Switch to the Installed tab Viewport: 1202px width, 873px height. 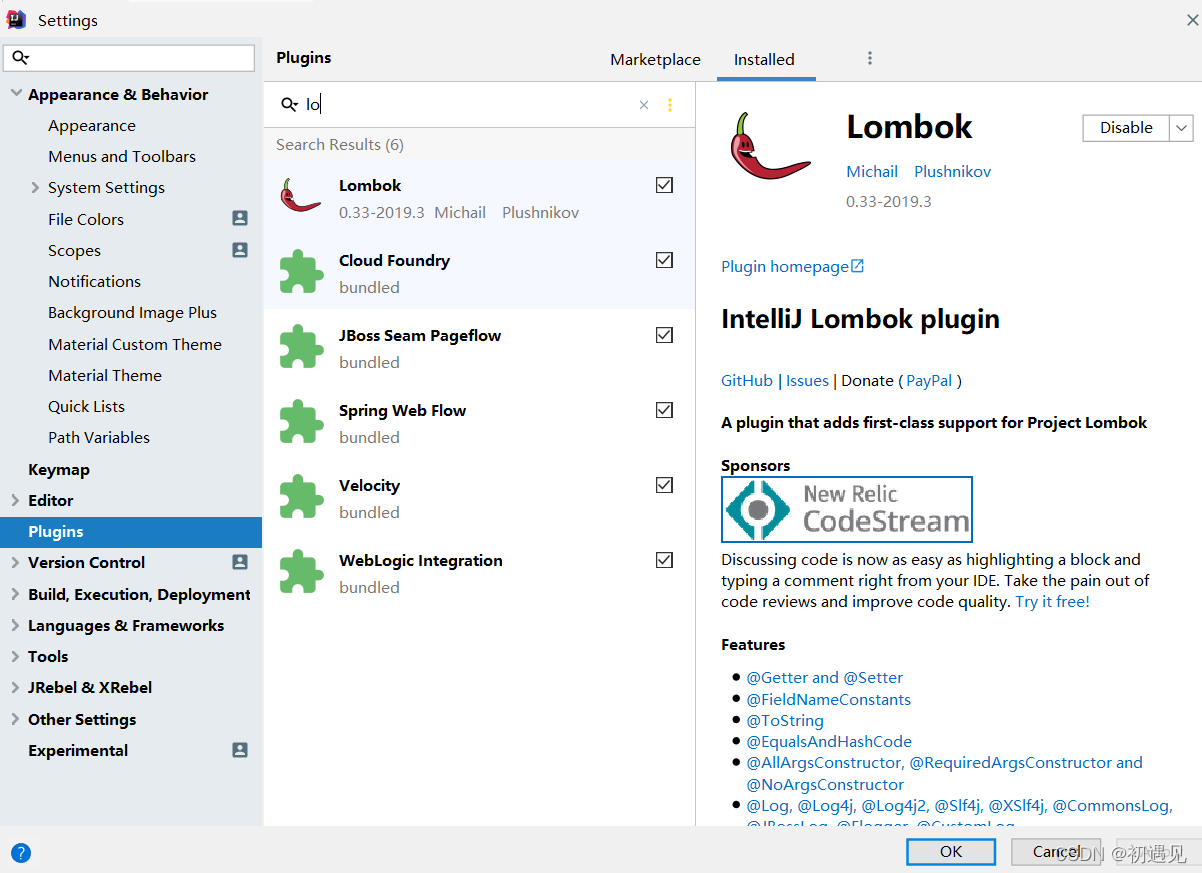pyautogui.click(x=764, y=59)
